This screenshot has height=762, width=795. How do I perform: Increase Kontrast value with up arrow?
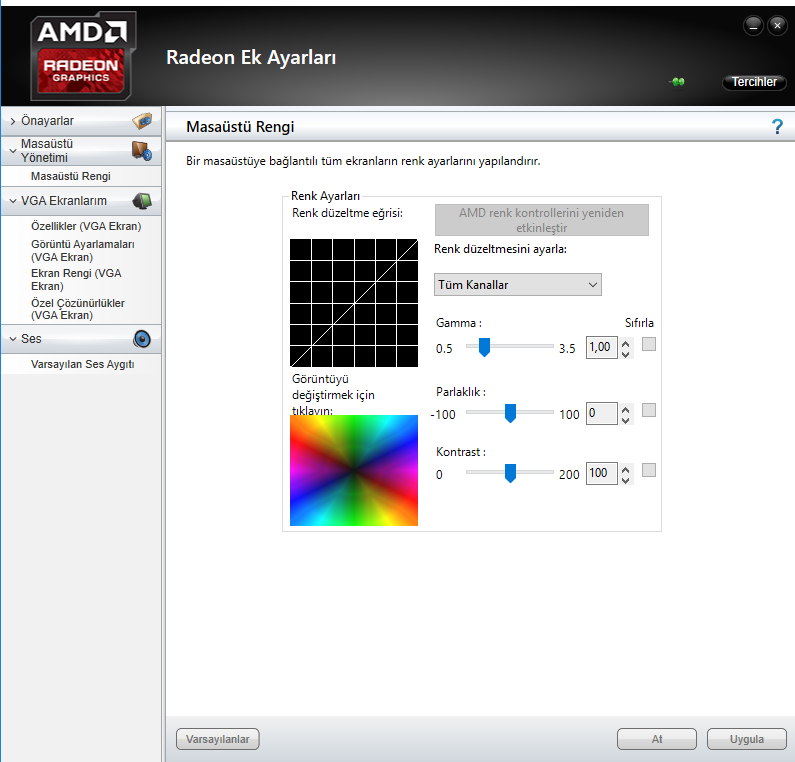[626, 469]
